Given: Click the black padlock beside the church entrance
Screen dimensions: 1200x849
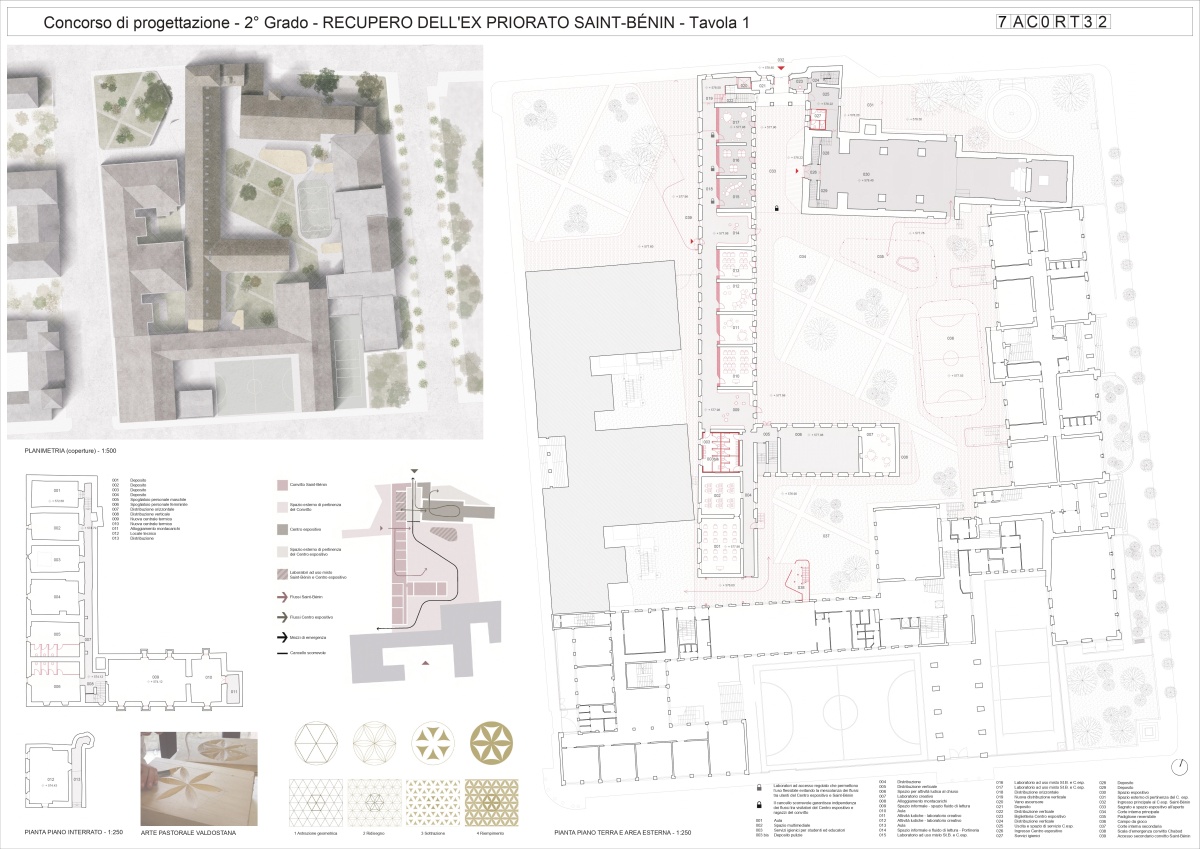Looking at the screenshot, I should [777, 208].
